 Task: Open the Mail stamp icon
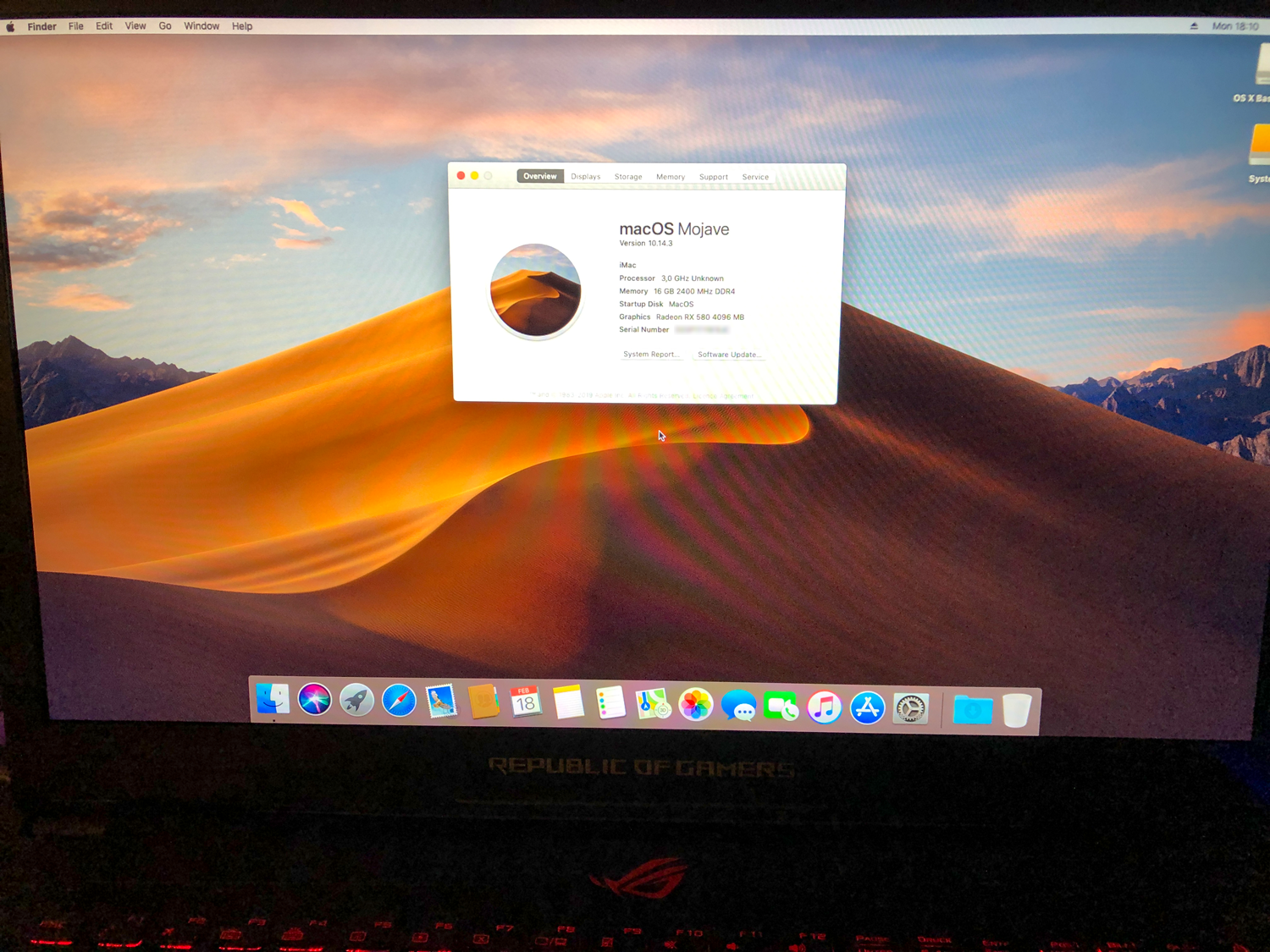click(441, 702)
